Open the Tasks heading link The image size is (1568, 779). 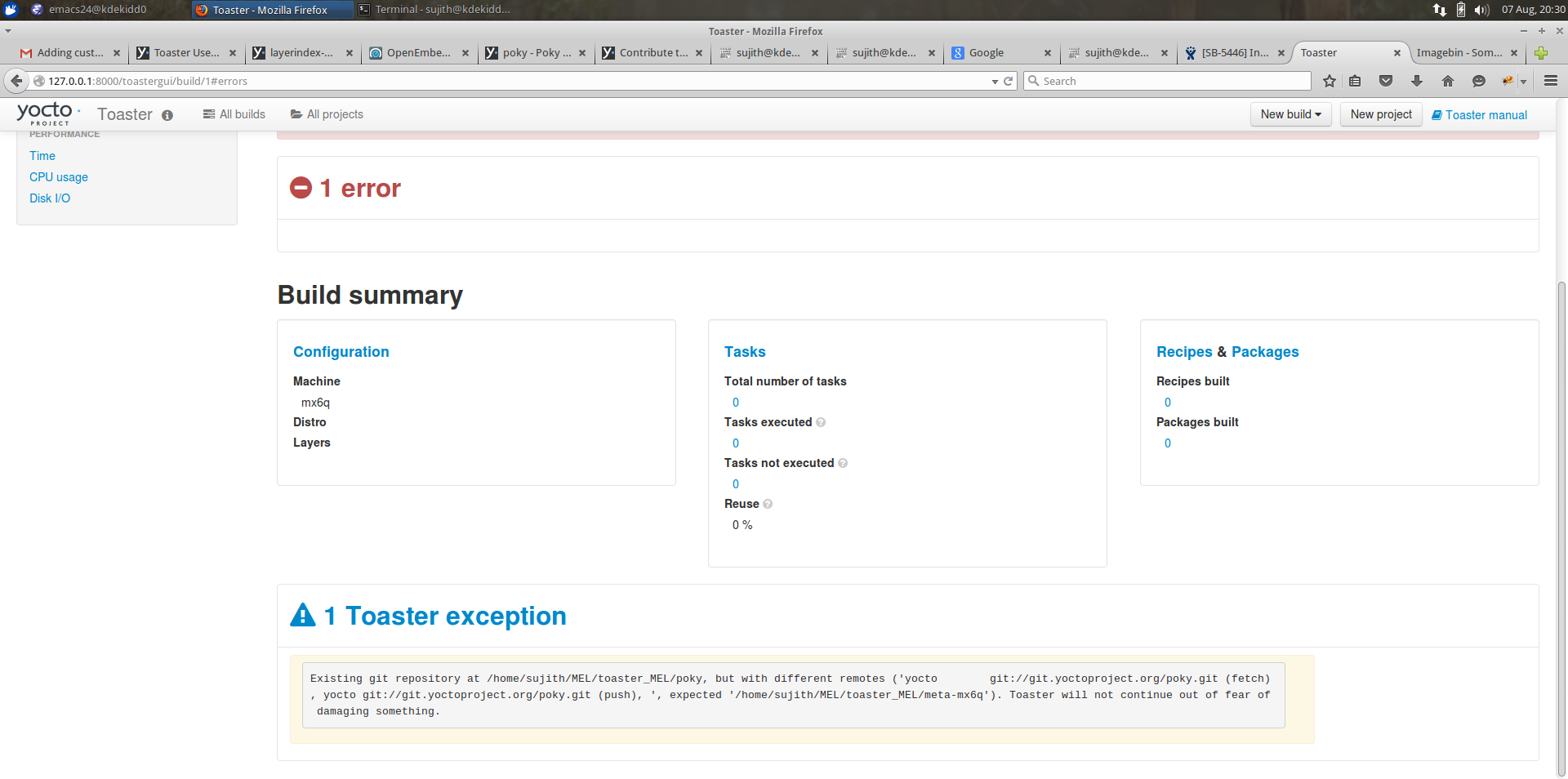pos(745,352)
